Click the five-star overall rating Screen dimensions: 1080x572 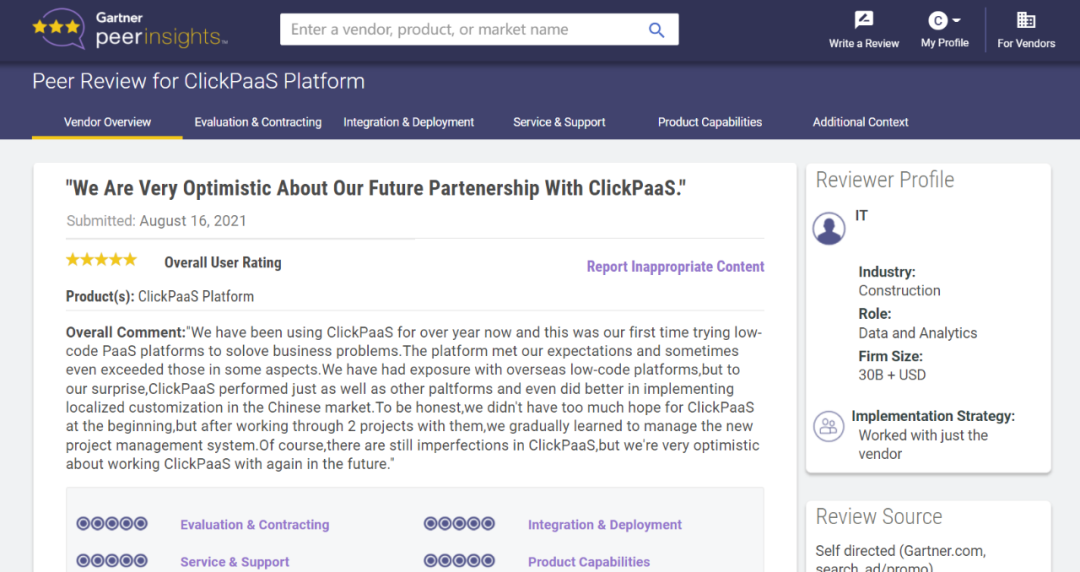[x=101, y=260]
